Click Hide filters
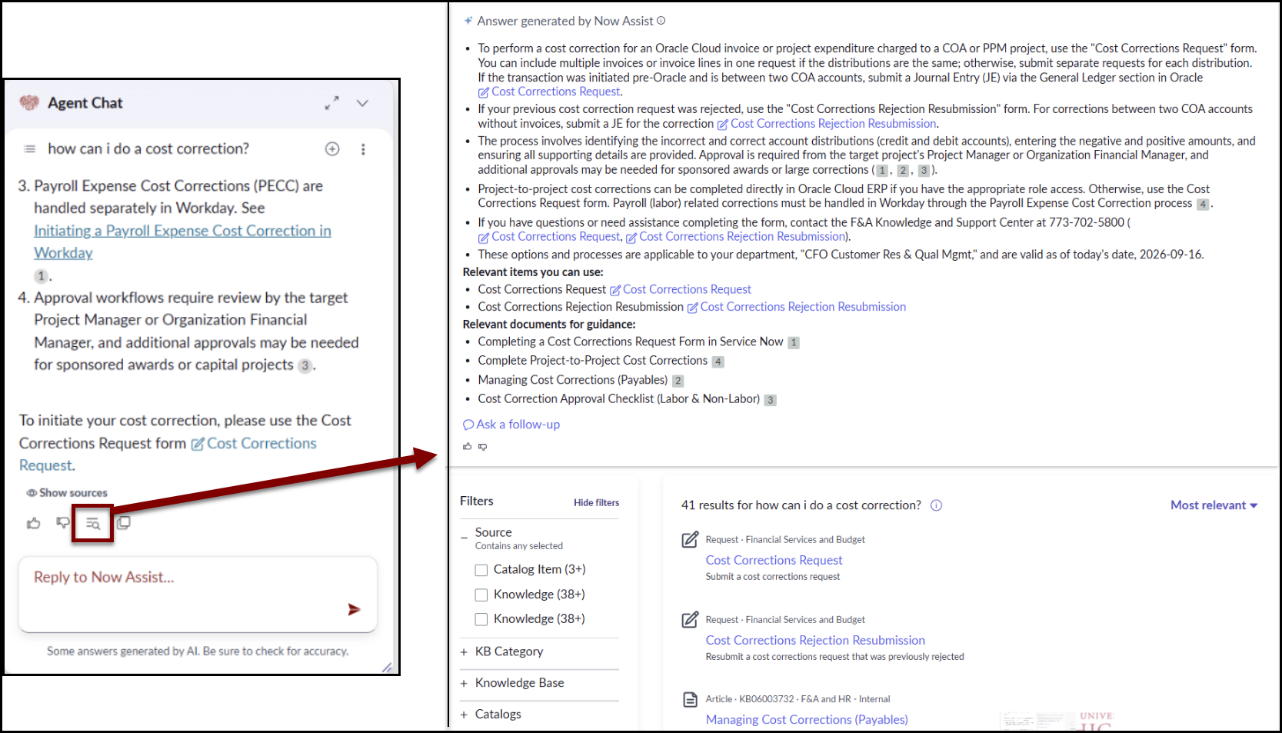 coord(596,502)
